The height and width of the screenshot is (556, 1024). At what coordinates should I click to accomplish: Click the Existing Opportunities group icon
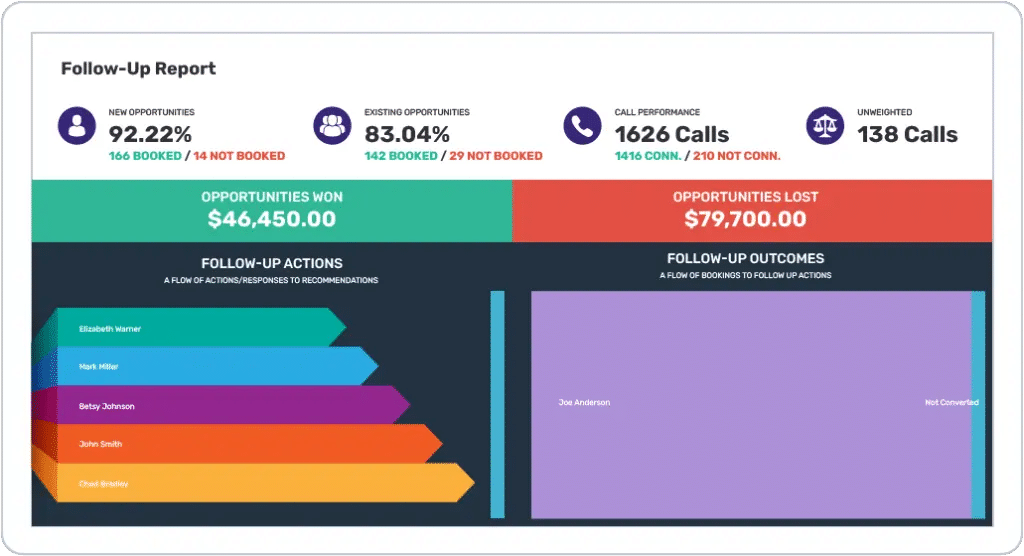tap(332, 125)
